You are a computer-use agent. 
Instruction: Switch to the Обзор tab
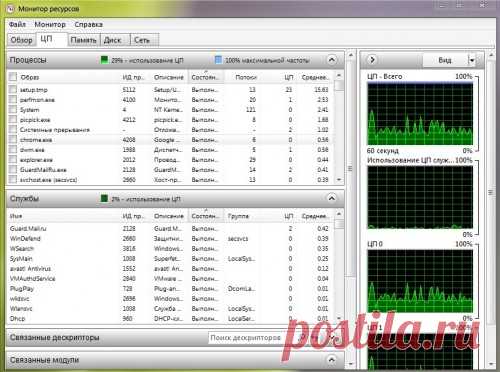(x=21, y=40)
